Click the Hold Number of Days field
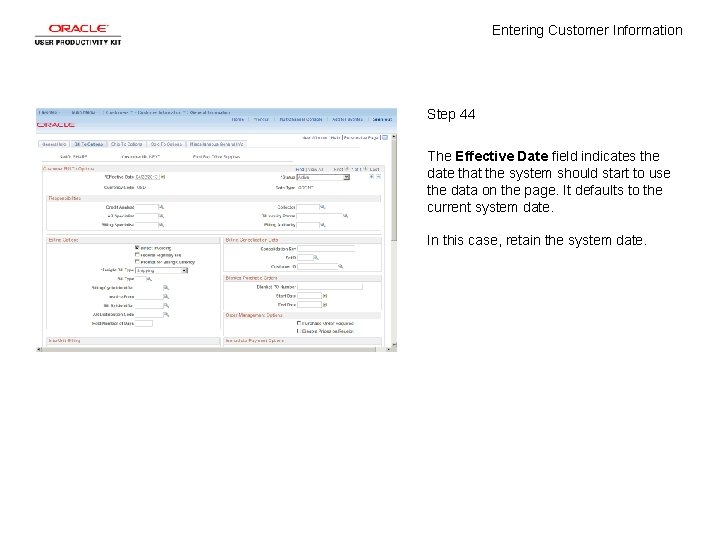 pyautogui.click(x=144, y=323)
